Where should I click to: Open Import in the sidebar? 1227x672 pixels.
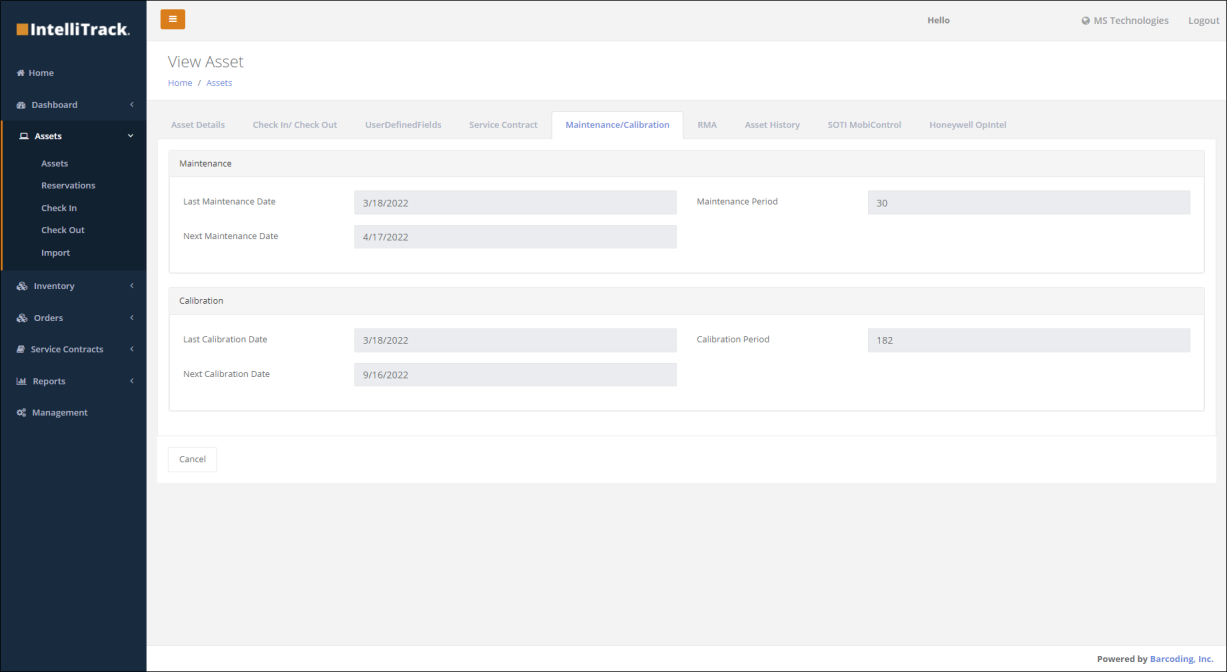[x=55, y=253]
